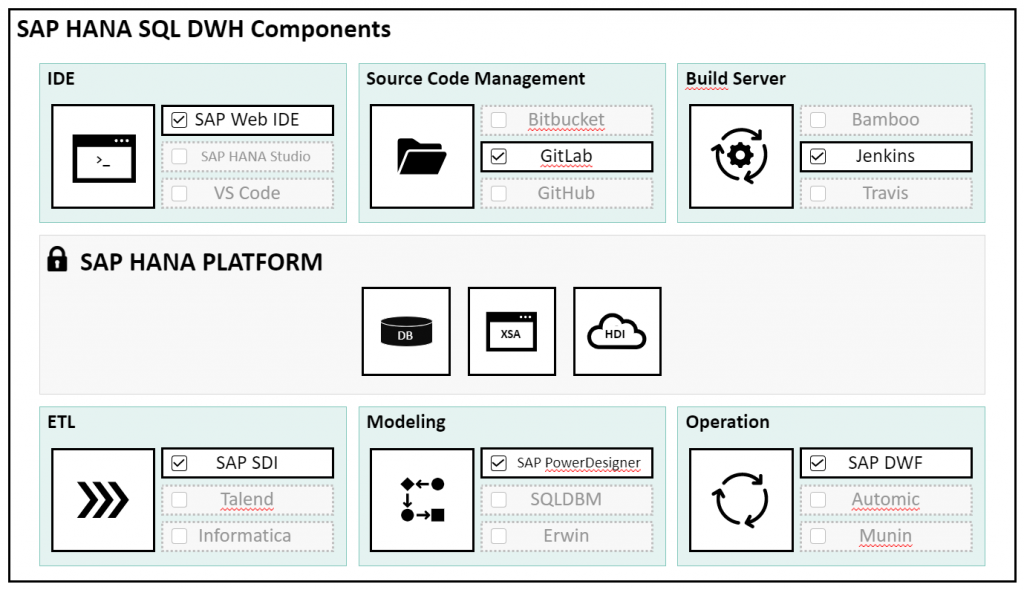Click the Travis label
Viewport: 1024px width, 590px height.
[x=886, y=193]
